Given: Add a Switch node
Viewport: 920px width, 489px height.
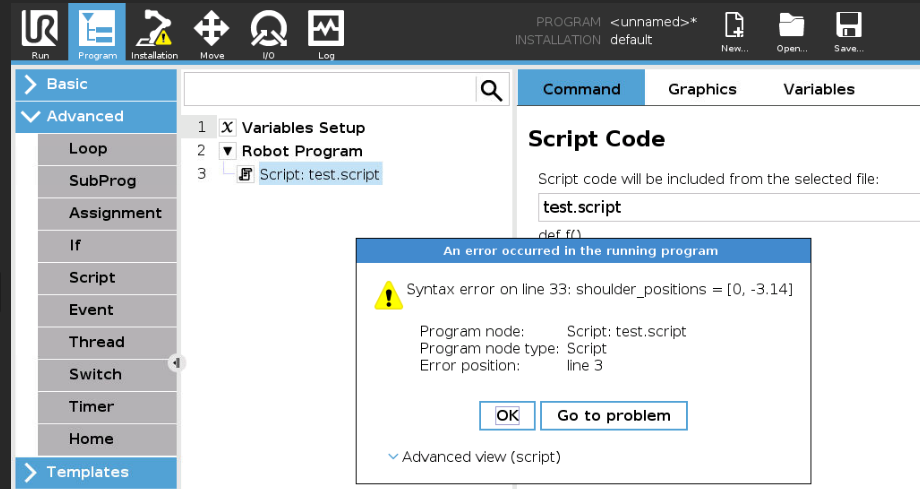Looking at the screenshot, I should click(x=107, y=375).
